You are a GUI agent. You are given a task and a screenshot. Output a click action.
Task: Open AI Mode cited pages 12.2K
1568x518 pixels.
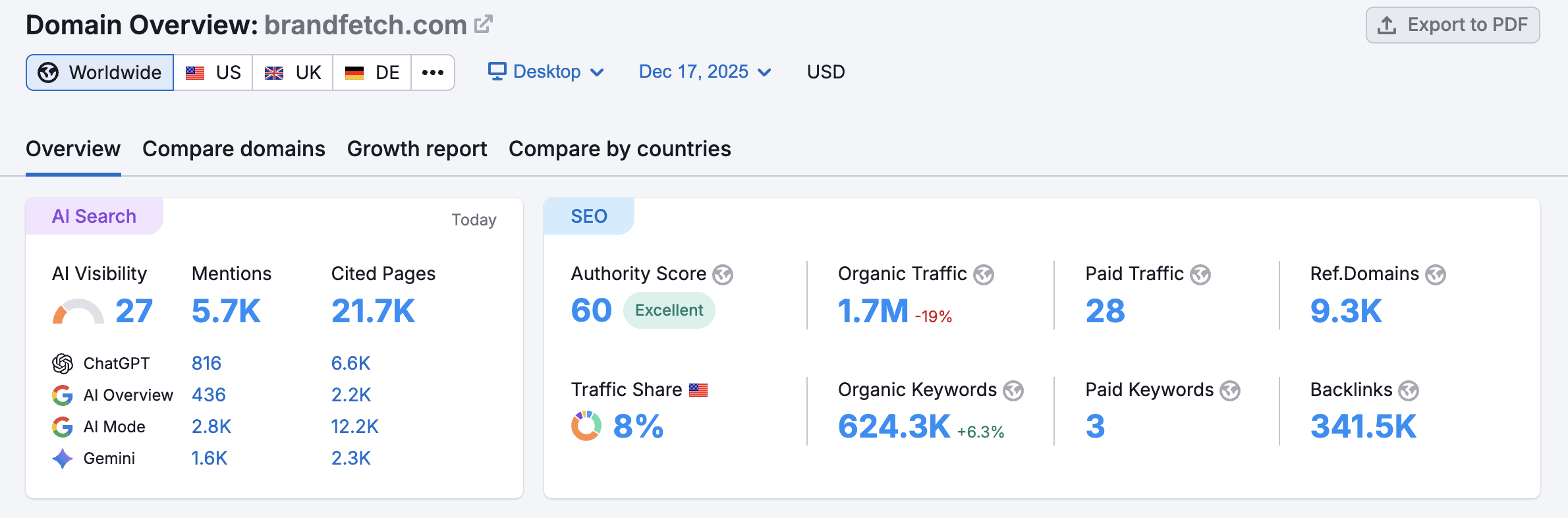click(355, 426)
